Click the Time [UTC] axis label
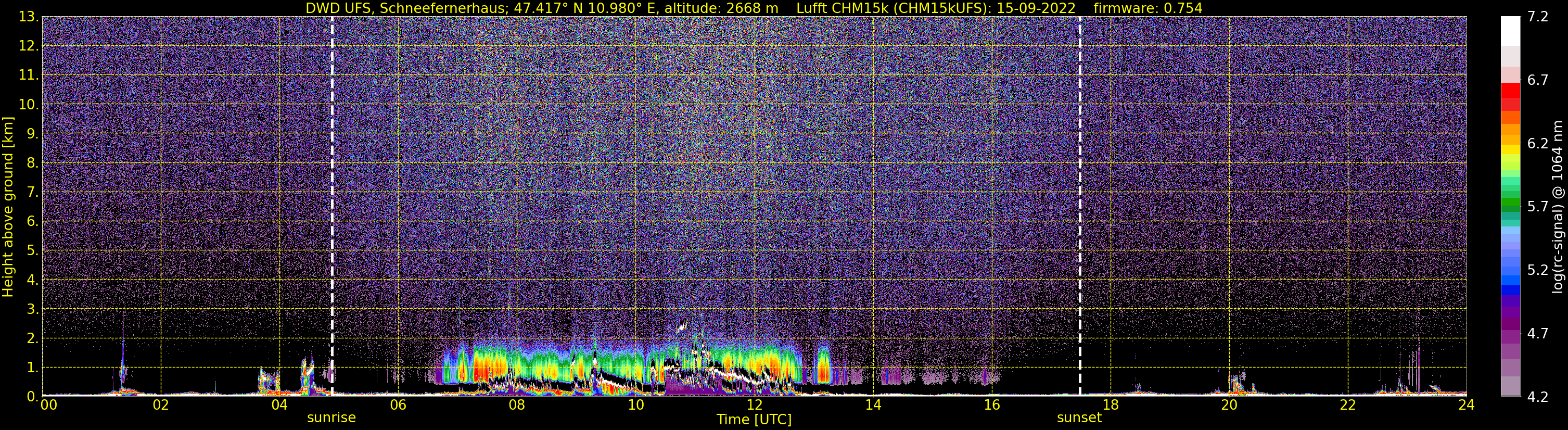This screenshot has width=1568, height=430. point(754,420)
